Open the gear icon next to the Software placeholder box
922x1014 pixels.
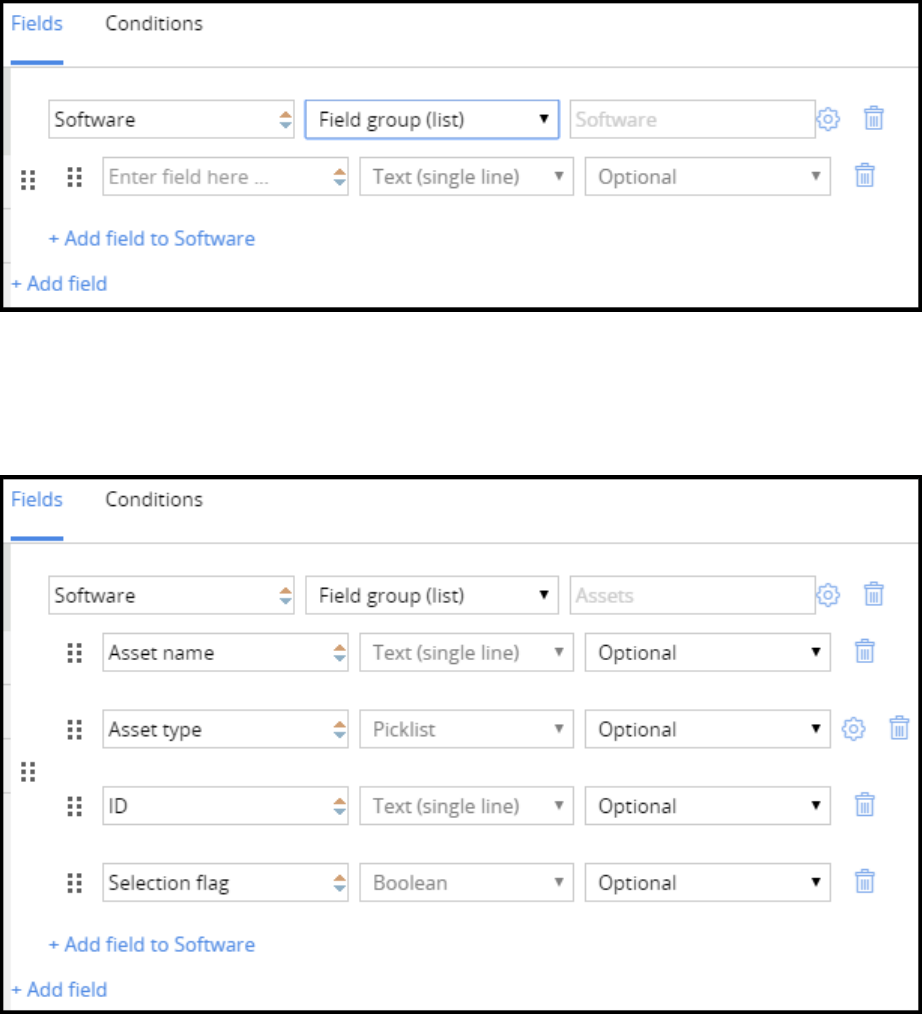pyautogui.click(x=828, y=119)
